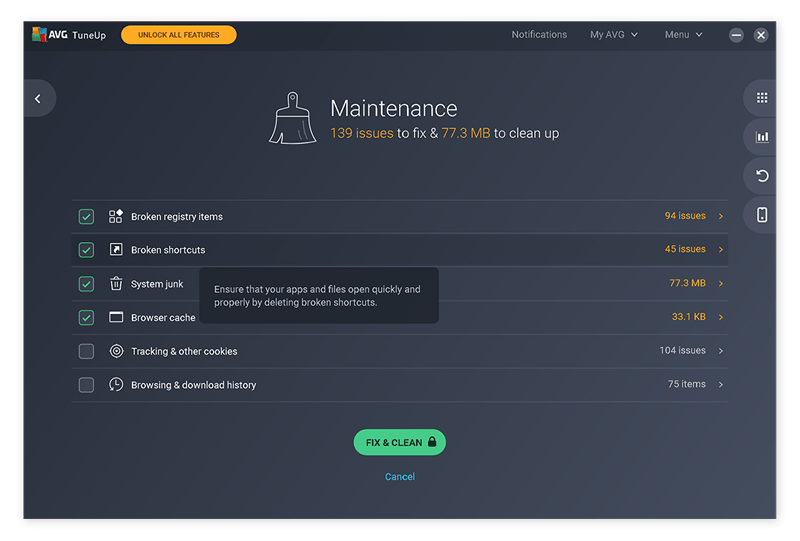Open the My AVG dropdown
800x541 pixels.
point(613,35)
